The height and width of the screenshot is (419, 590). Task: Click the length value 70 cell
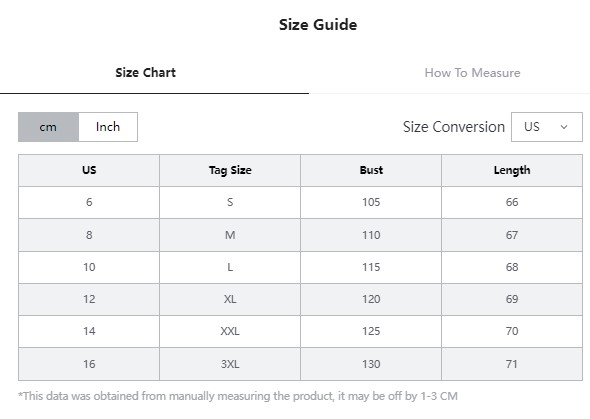512,331
